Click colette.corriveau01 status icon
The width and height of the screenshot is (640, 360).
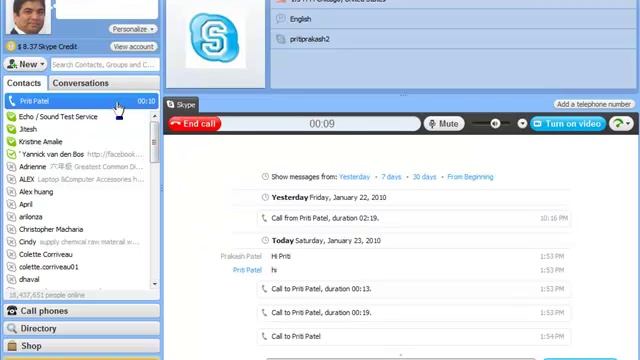pos(11,267)
